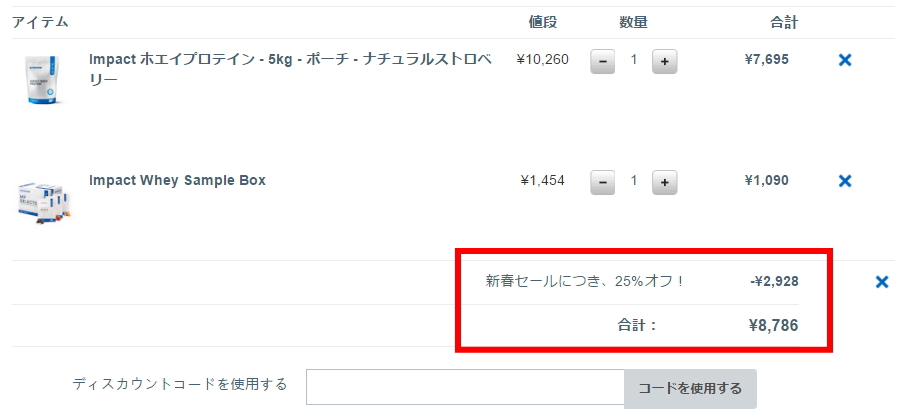The height and width of the screenshot is (415, 897).
Task: Decrease quantity of Impact Whey Sample Box
Action: (603, 182)
